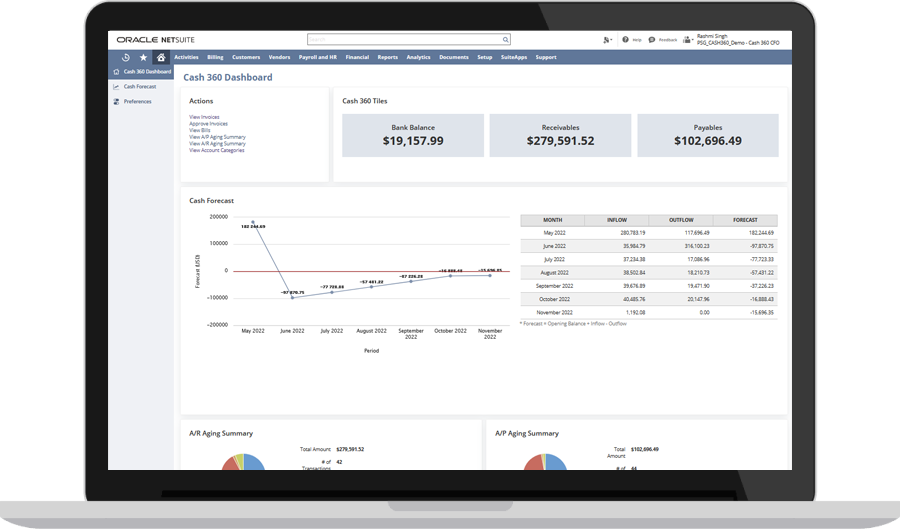The image size is (900, 529).
Task: Click the September 2022 table row month
Action: [x=553, y=286]
